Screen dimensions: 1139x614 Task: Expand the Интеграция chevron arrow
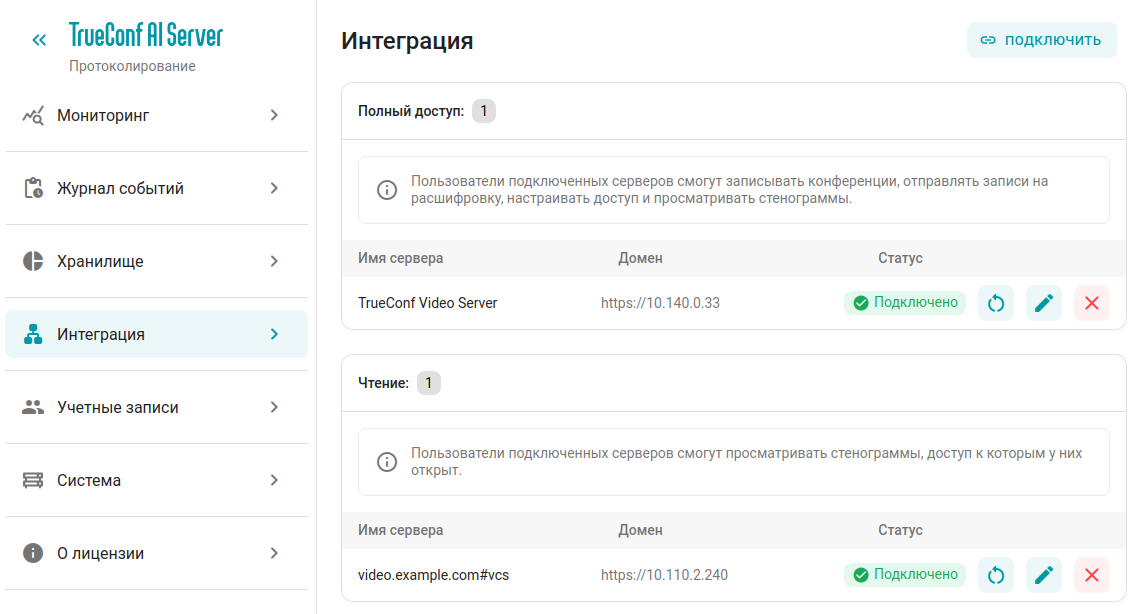[x=274, y=334]
